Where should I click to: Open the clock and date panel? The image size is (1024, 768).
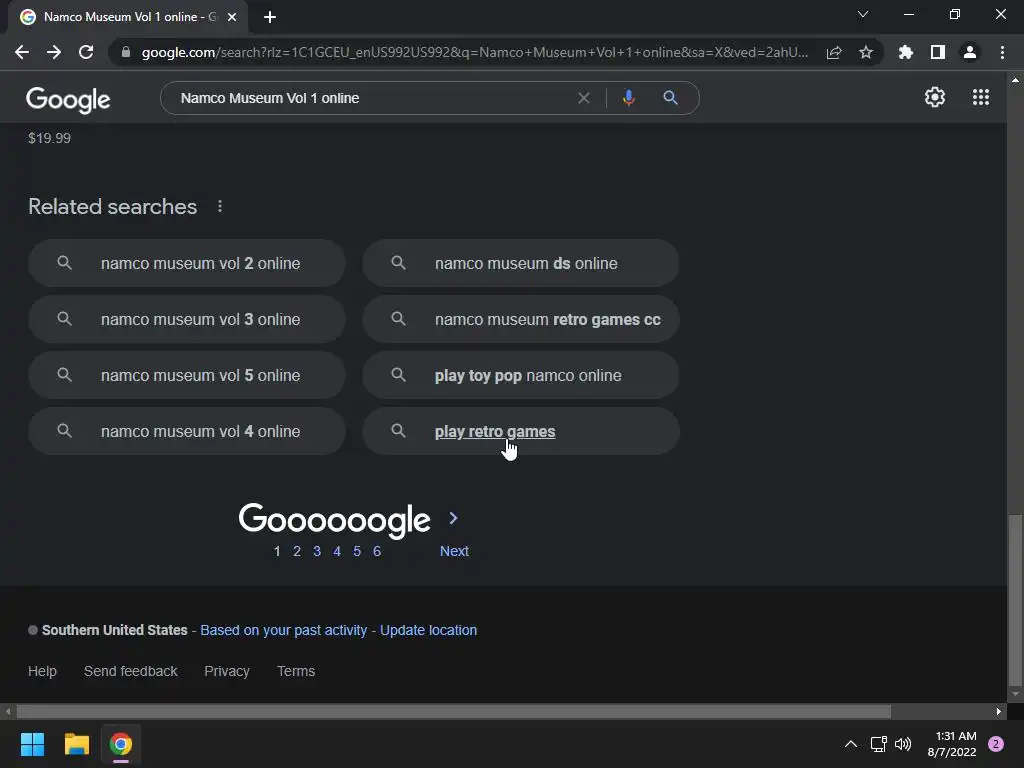click(x=952, y=744)
